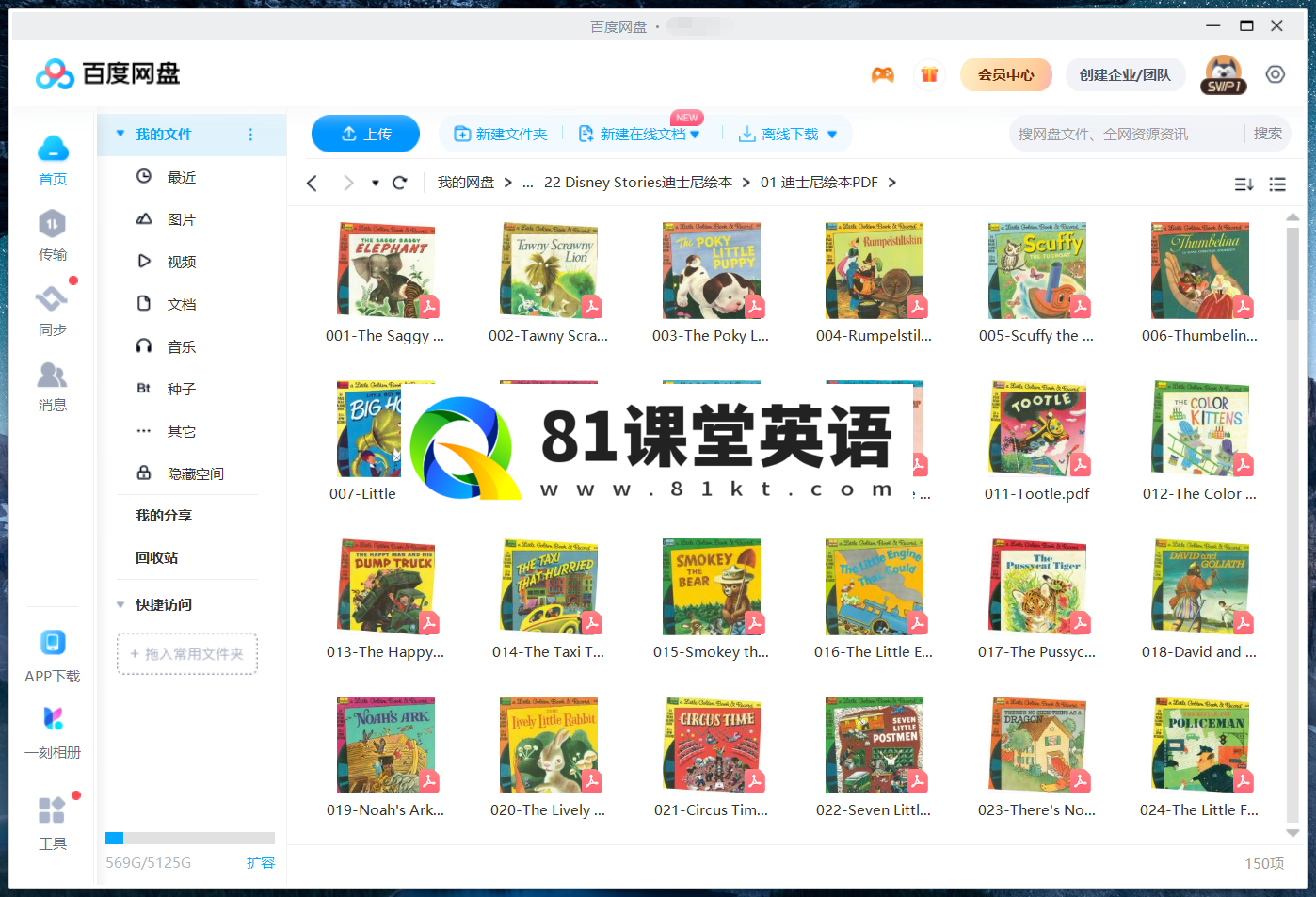Expand the breadcrumb ellipsis path

point(528,183)
